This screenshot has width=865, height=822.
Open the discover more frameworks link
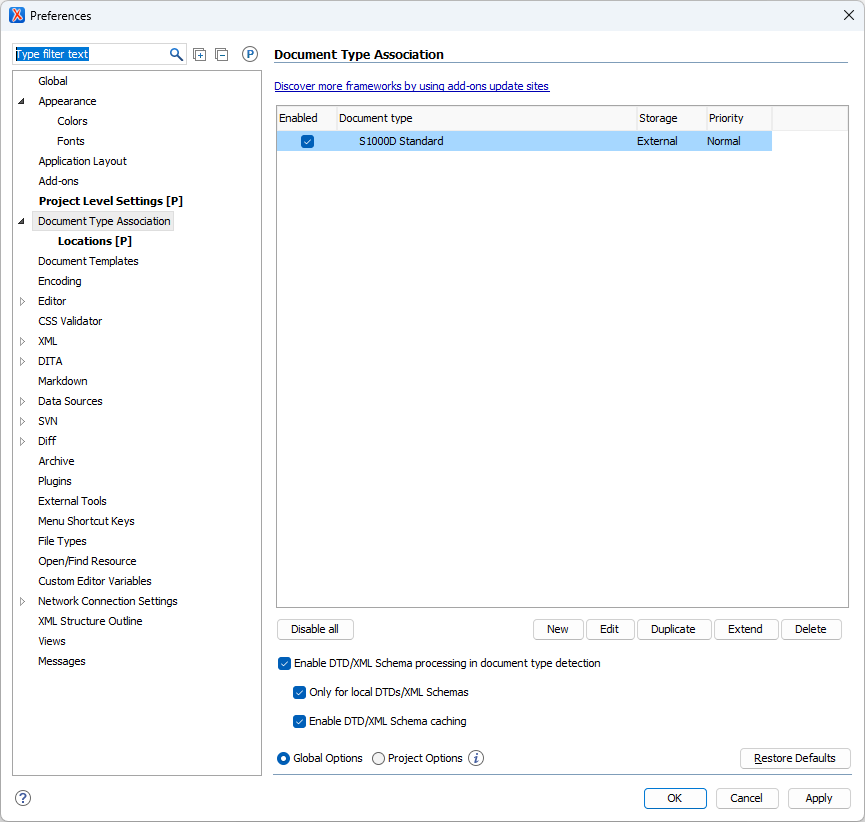pyautogui.click(x=411, y=86)
